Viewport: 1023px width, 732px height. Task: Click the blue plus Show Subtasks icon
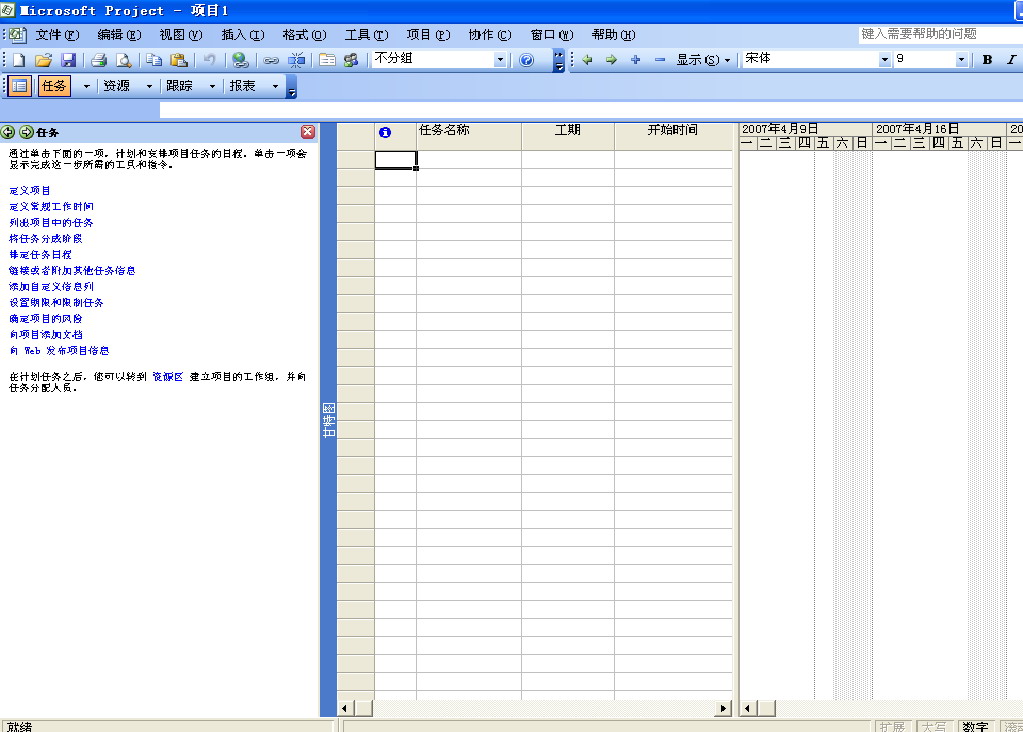[635, 60]
